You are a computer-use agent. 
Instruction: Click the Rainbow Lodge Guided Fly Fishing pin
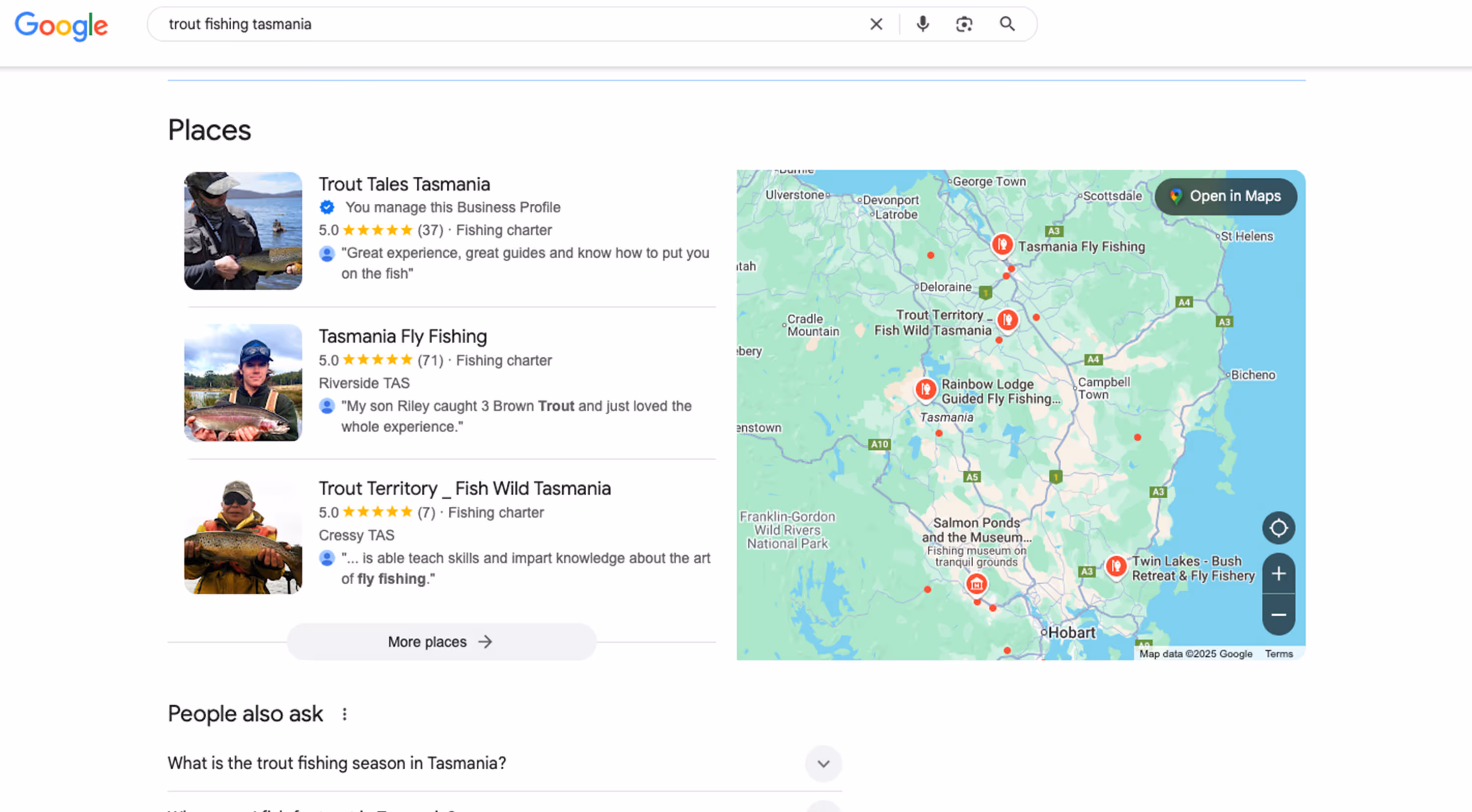click(926, 390)
